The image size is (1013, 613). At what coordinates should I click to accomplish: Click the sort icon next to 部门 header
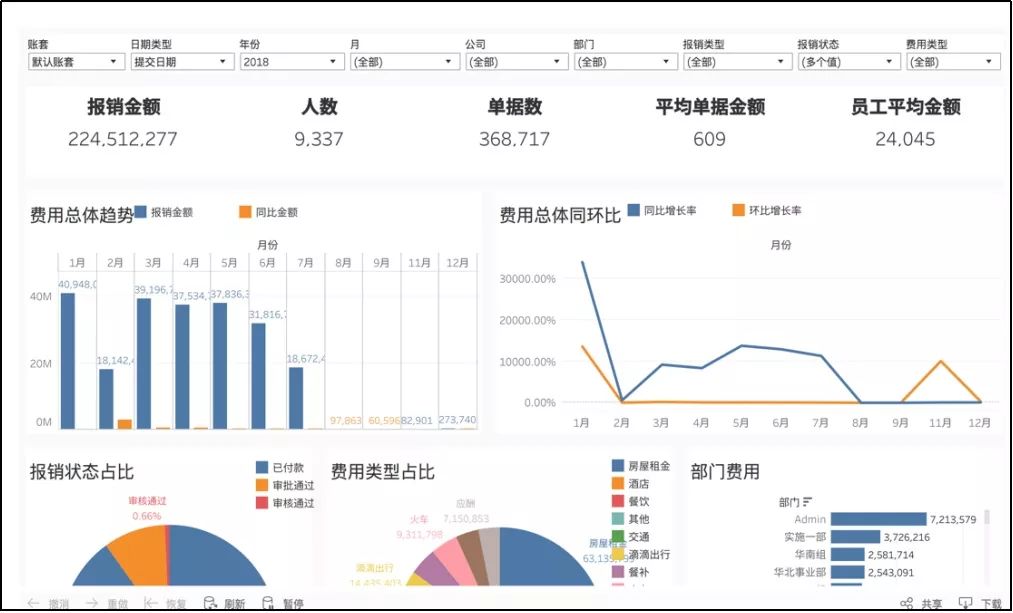tap(807, 502)
